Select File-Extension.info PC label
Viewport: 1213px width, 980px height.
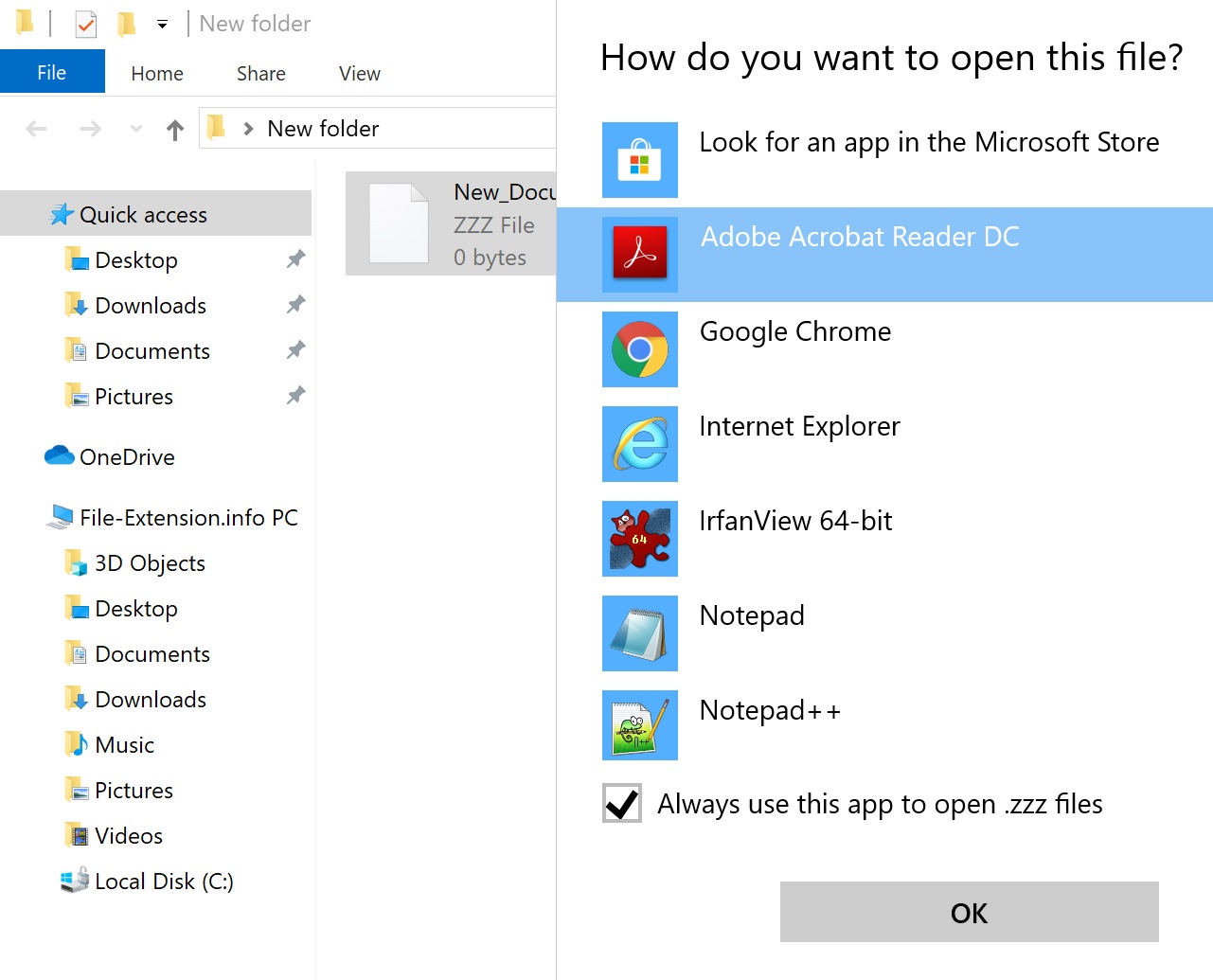(188, 518)
